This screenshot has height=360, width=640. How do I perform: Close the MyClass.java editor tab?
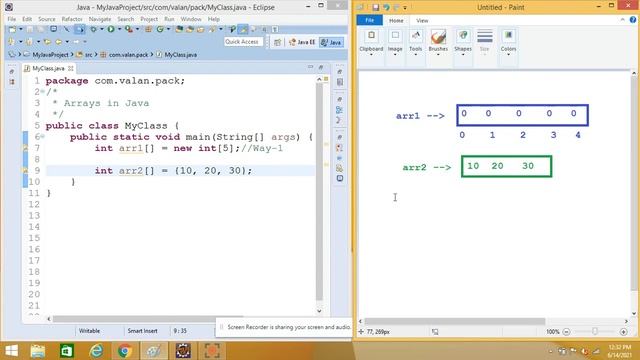71,68
